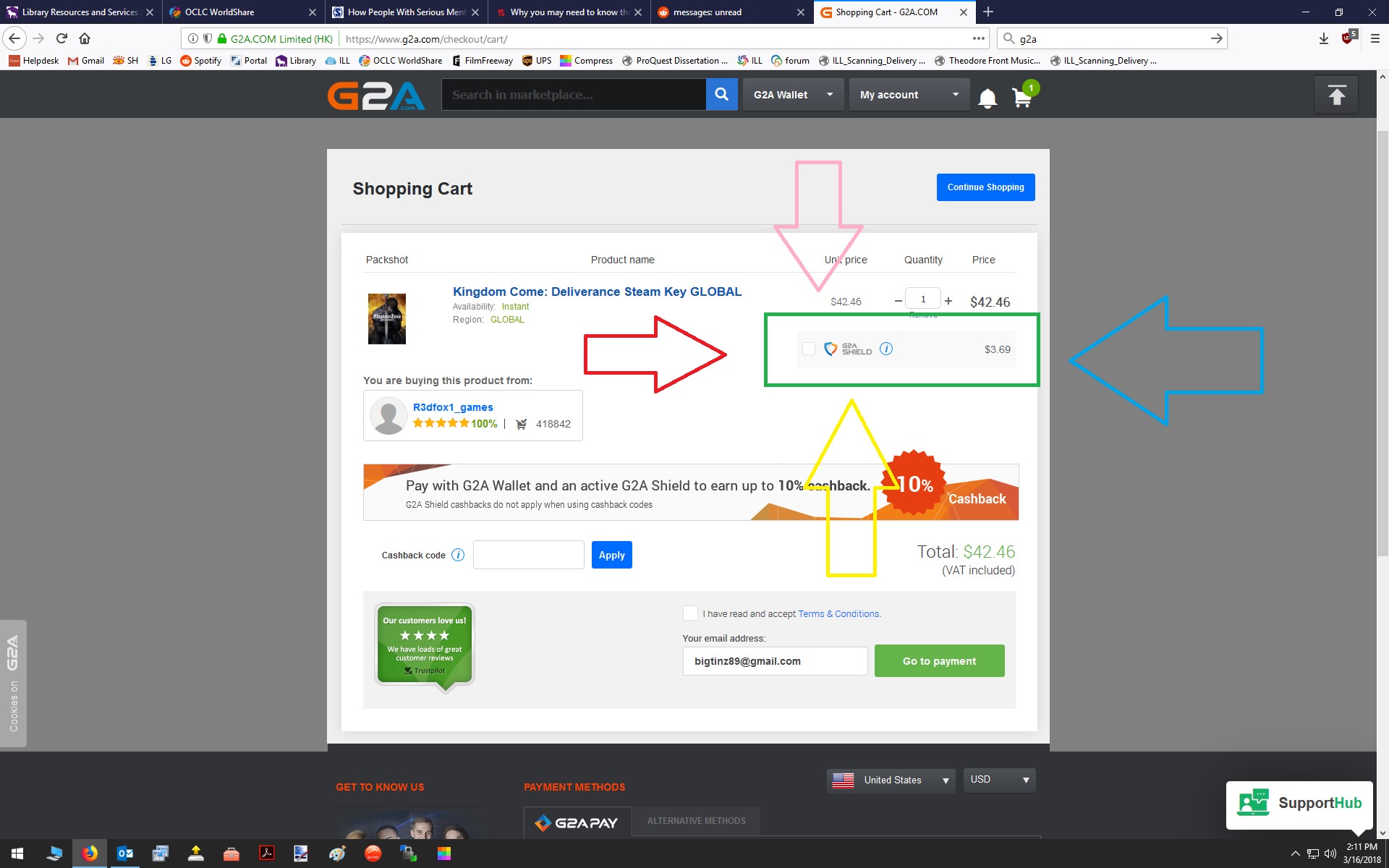Select USD currency dropdown
1389x868 pixels.
click(x=999, y=779)
